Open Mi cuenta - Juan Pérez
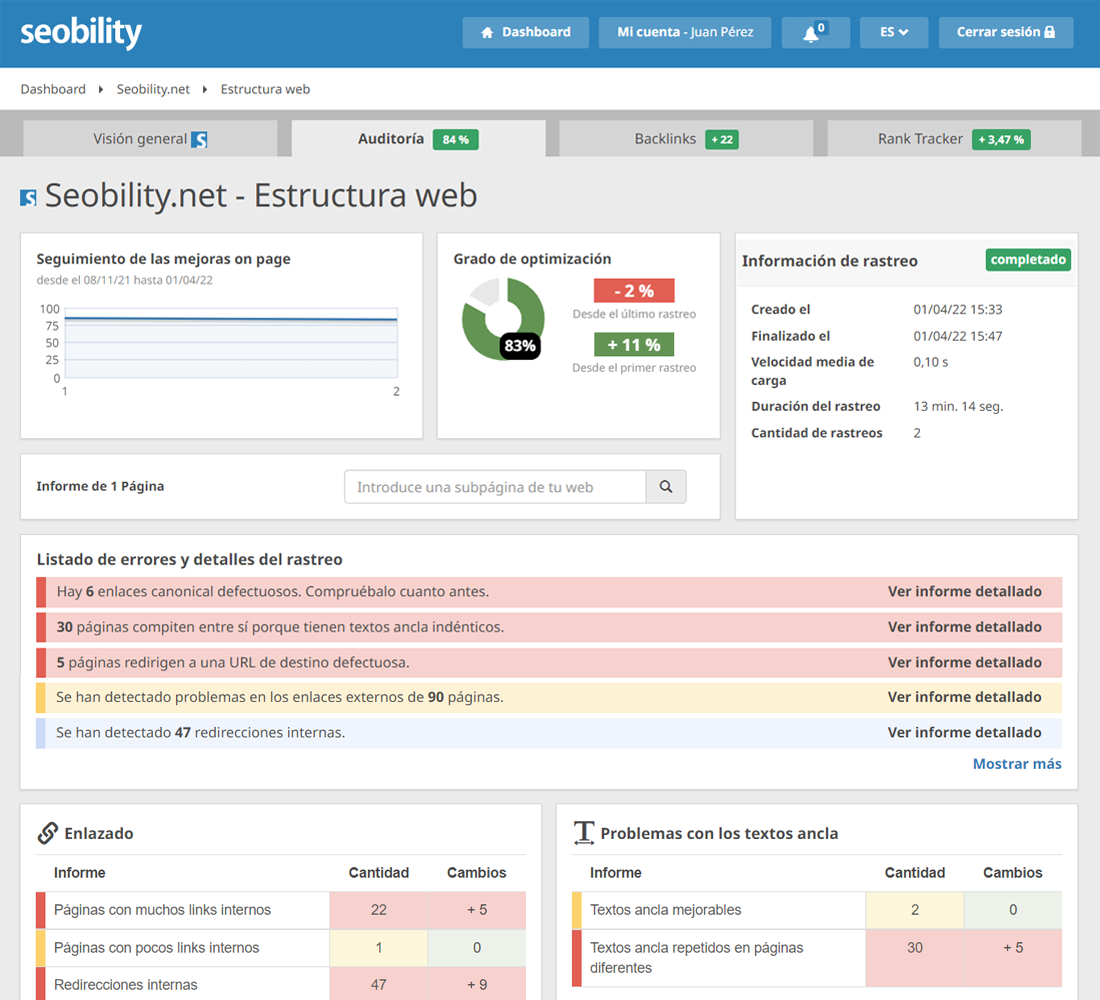This screenshot has width=1100, height=1000. tap(685, 32)
